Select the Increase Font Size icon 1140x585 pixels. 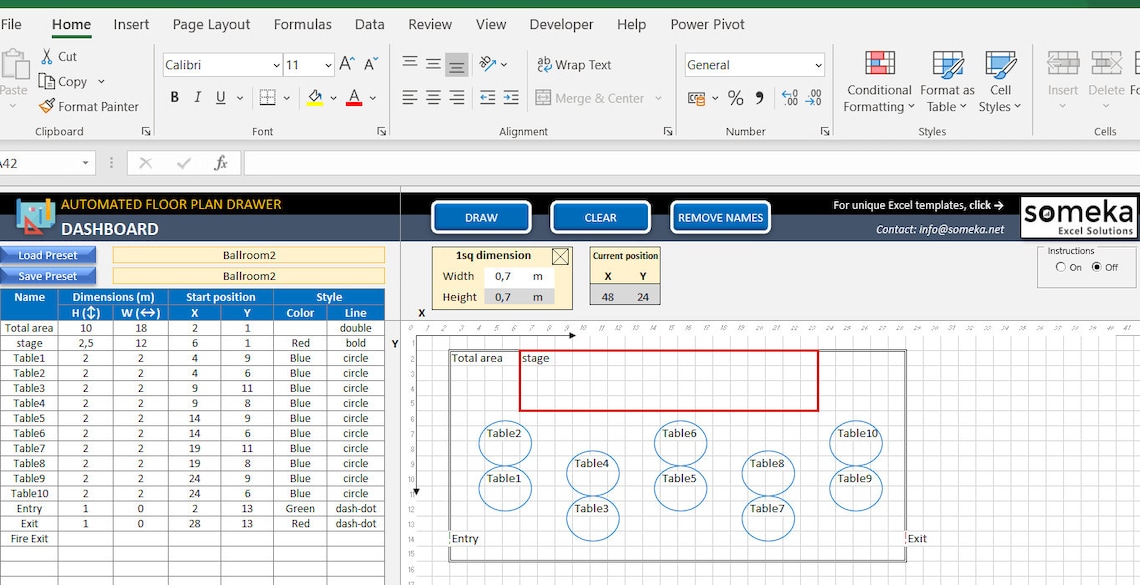tap(345, 61)
